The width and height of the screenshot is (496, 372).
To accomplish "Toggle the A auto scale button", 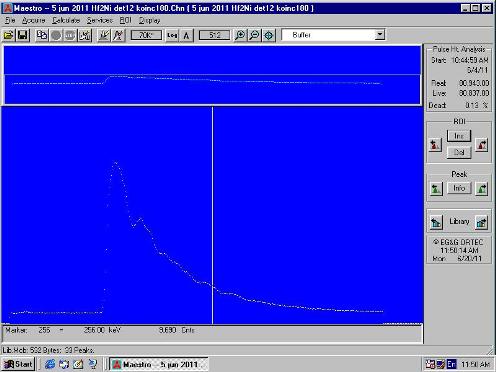I will (186, 35).
